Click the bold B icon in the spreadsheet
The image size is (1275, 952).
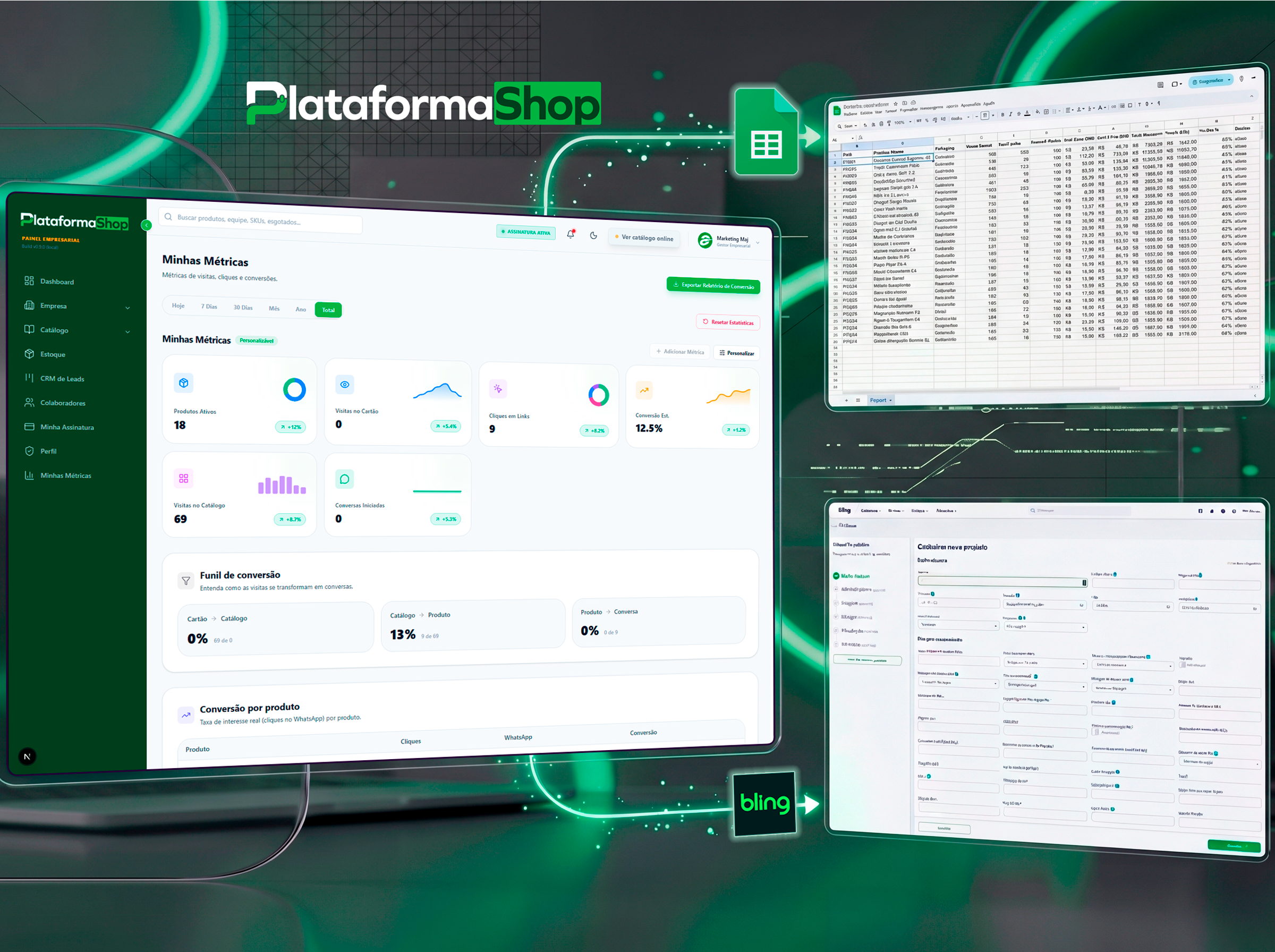[x=1002, y=115]
